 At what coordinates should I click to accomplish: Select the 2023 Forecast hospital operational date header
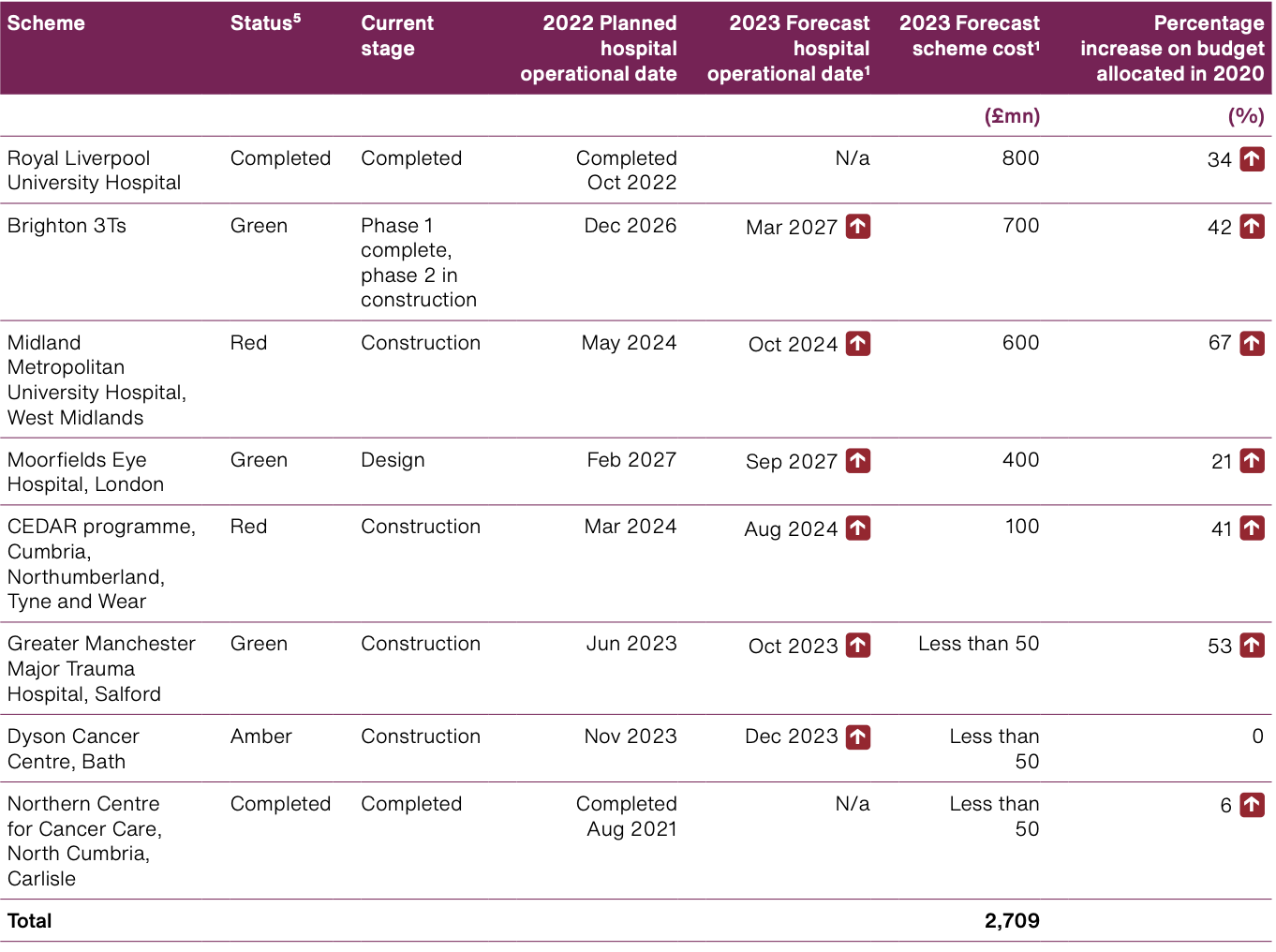(x=789, y=49)
